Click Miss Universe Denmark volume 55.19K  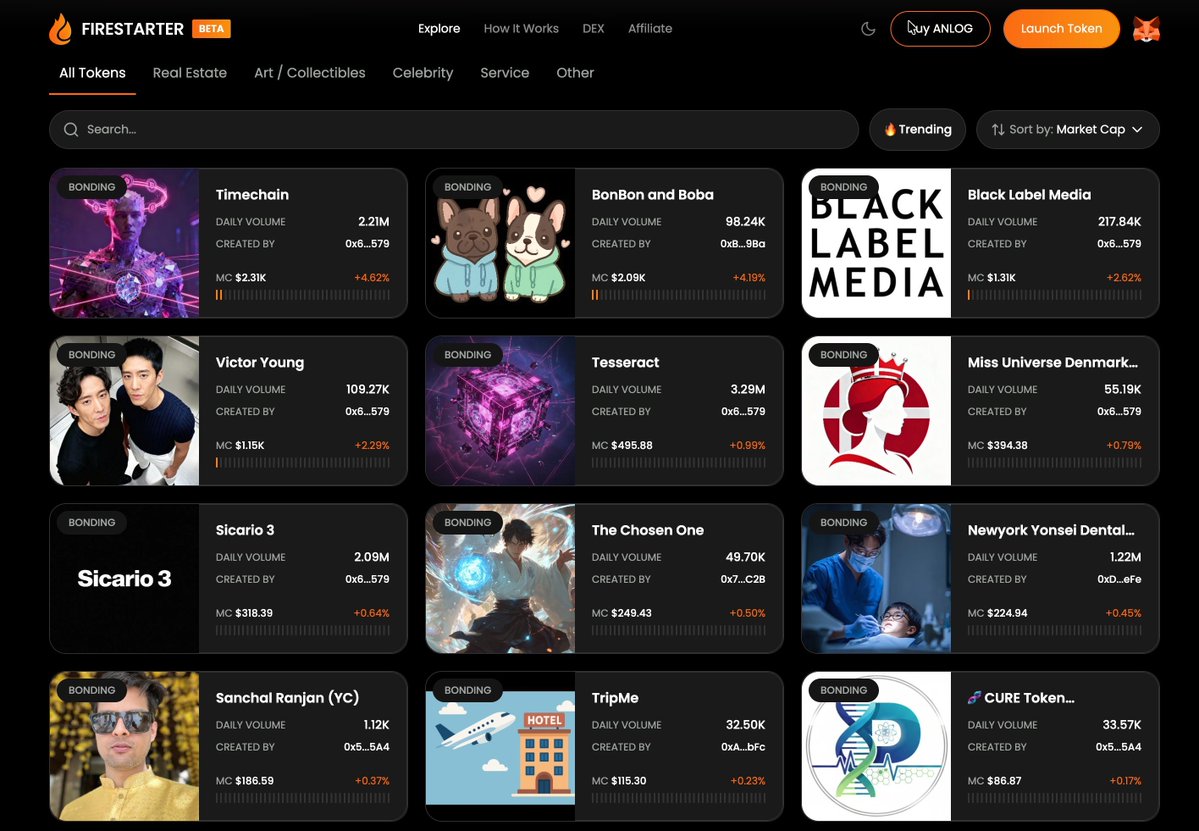[1123, 389]
